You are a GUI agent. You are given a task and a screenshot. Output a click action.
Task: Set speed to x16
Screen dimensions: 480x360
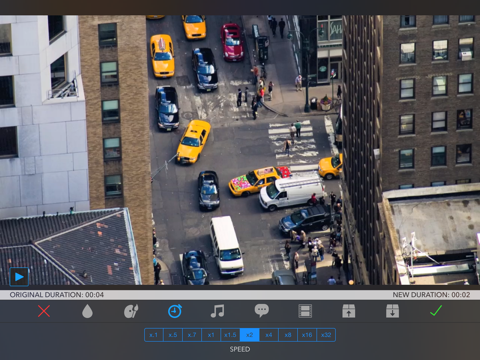point(307,335)
